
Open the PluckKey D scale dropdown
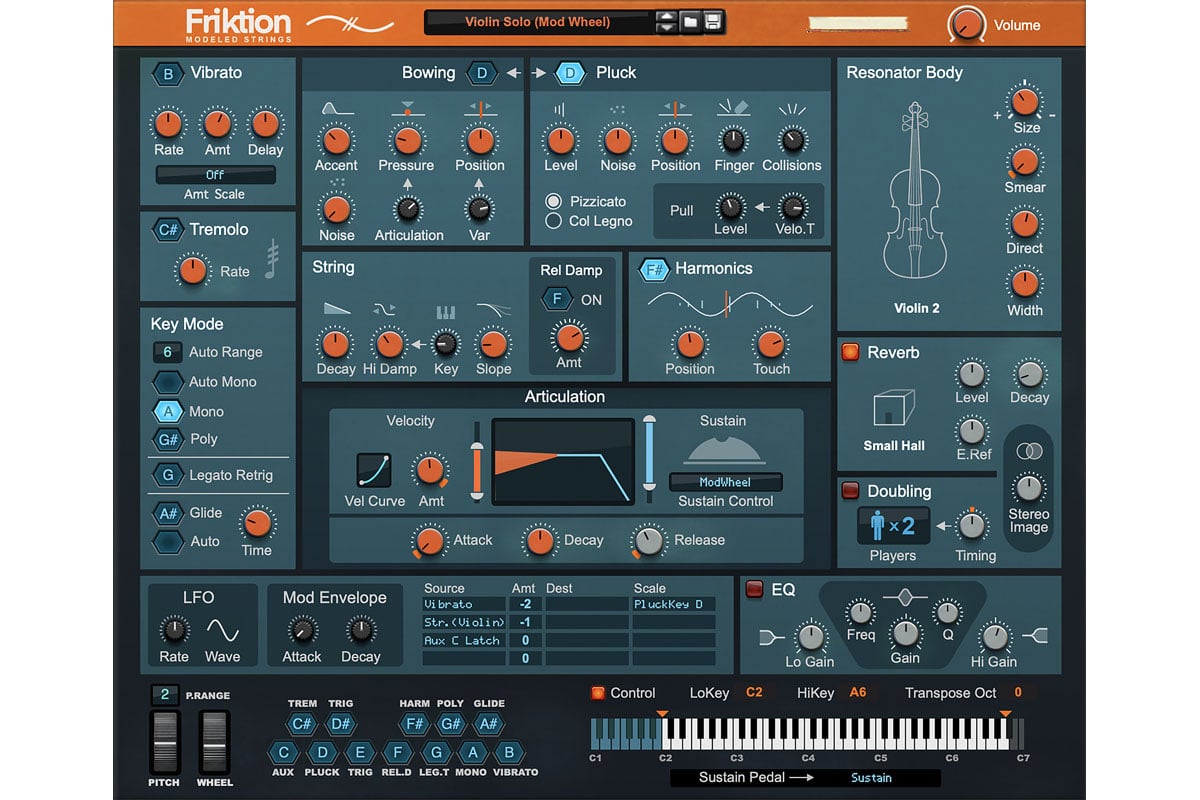point(673,604)
